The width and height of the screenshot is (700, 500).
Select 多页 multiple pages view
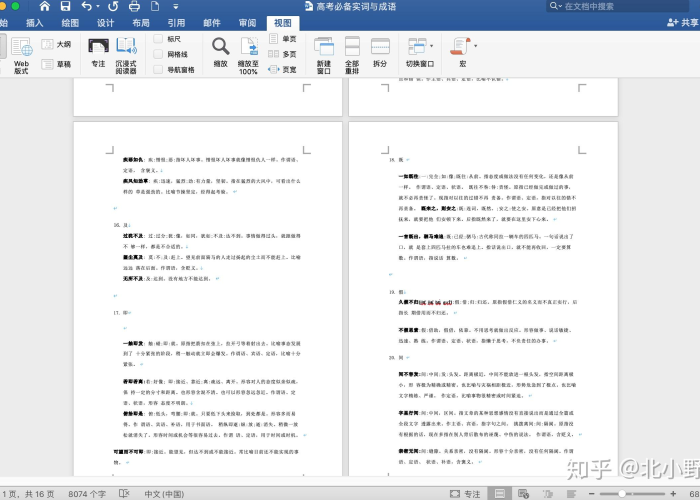(283, 54)
